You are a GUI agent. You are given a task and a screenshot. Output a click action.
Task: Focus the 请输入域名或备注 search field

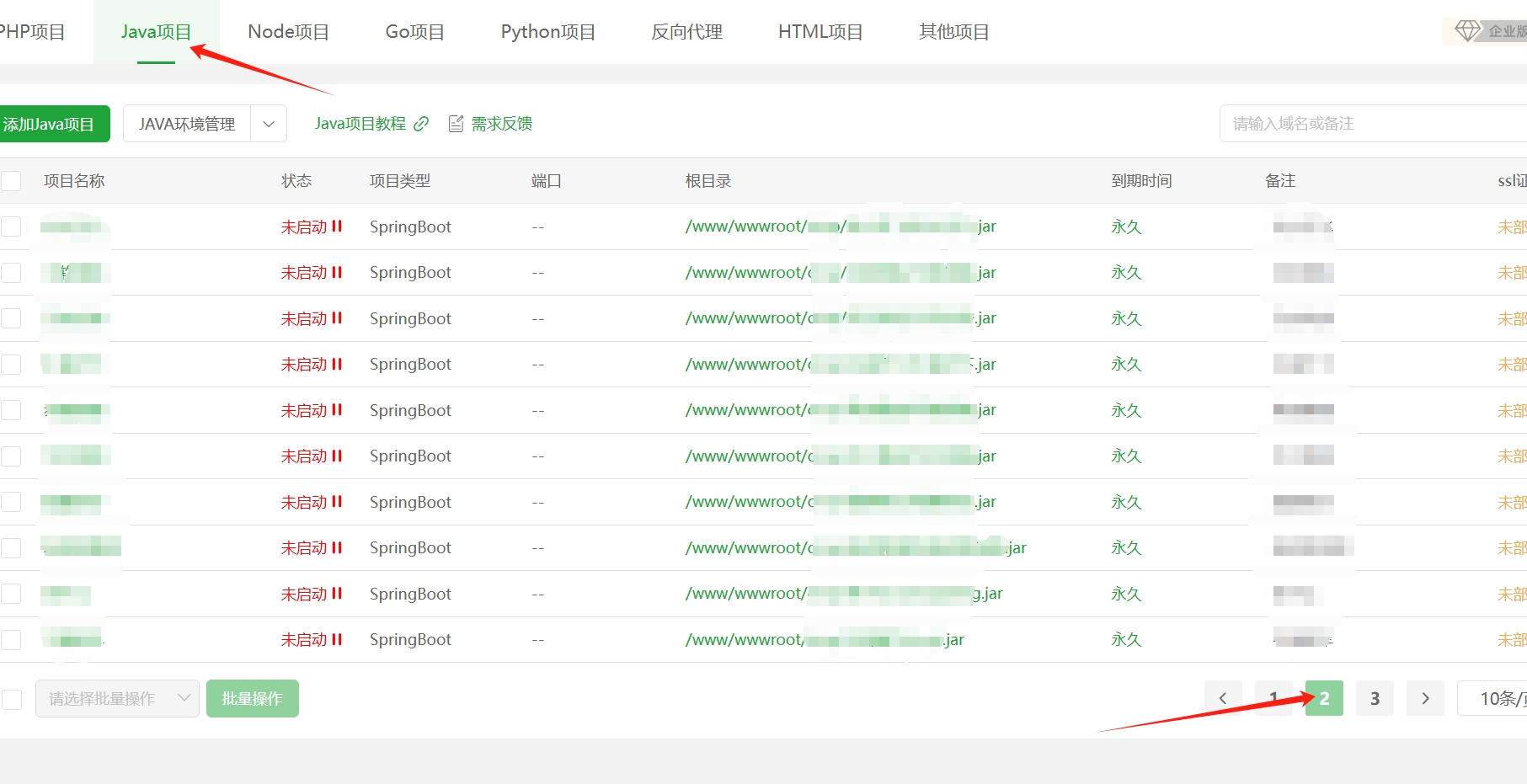tap(1373, 124)
